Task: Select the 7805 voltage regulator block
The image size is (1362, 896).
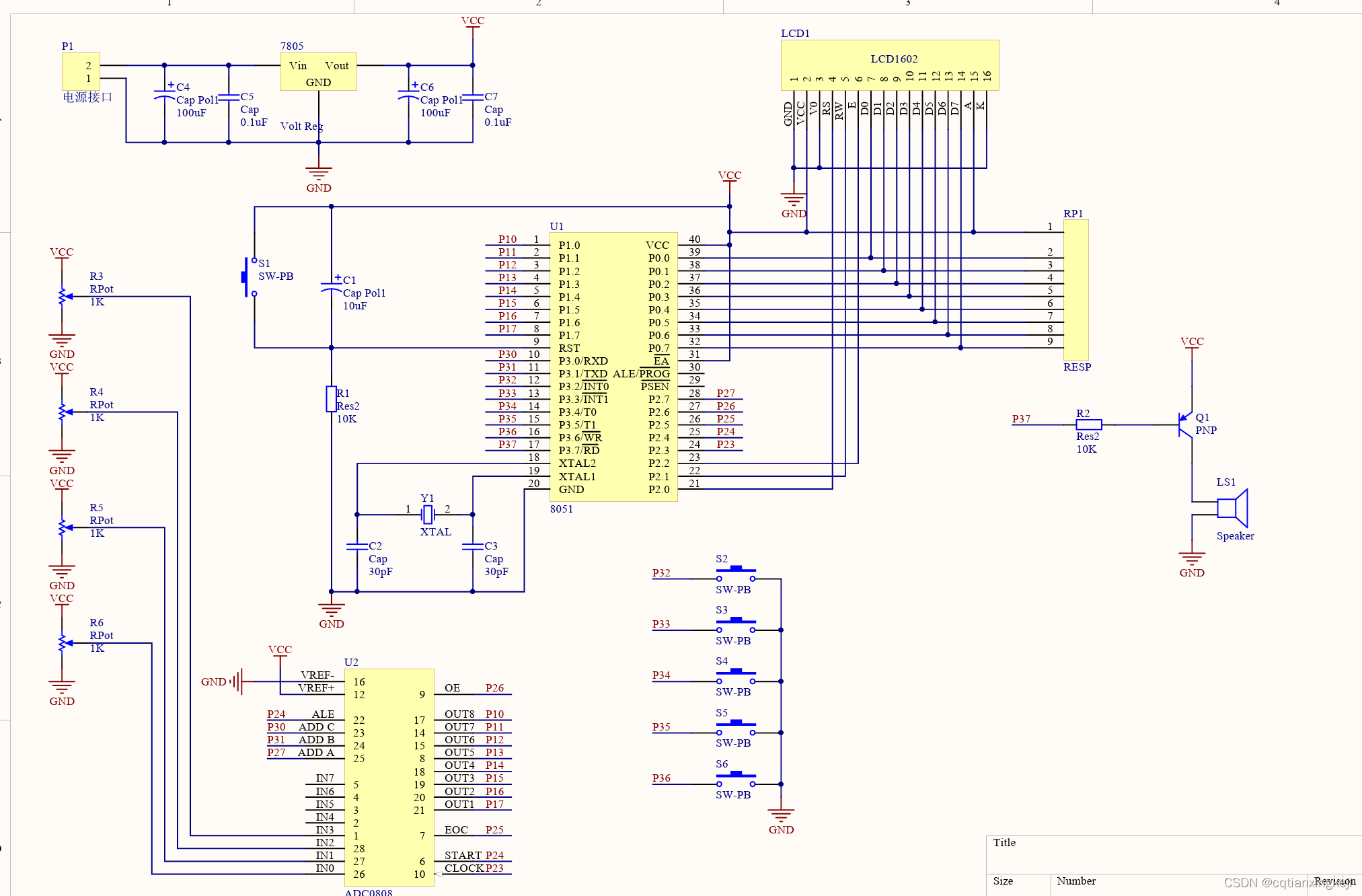Action: (x=318, y=72)
